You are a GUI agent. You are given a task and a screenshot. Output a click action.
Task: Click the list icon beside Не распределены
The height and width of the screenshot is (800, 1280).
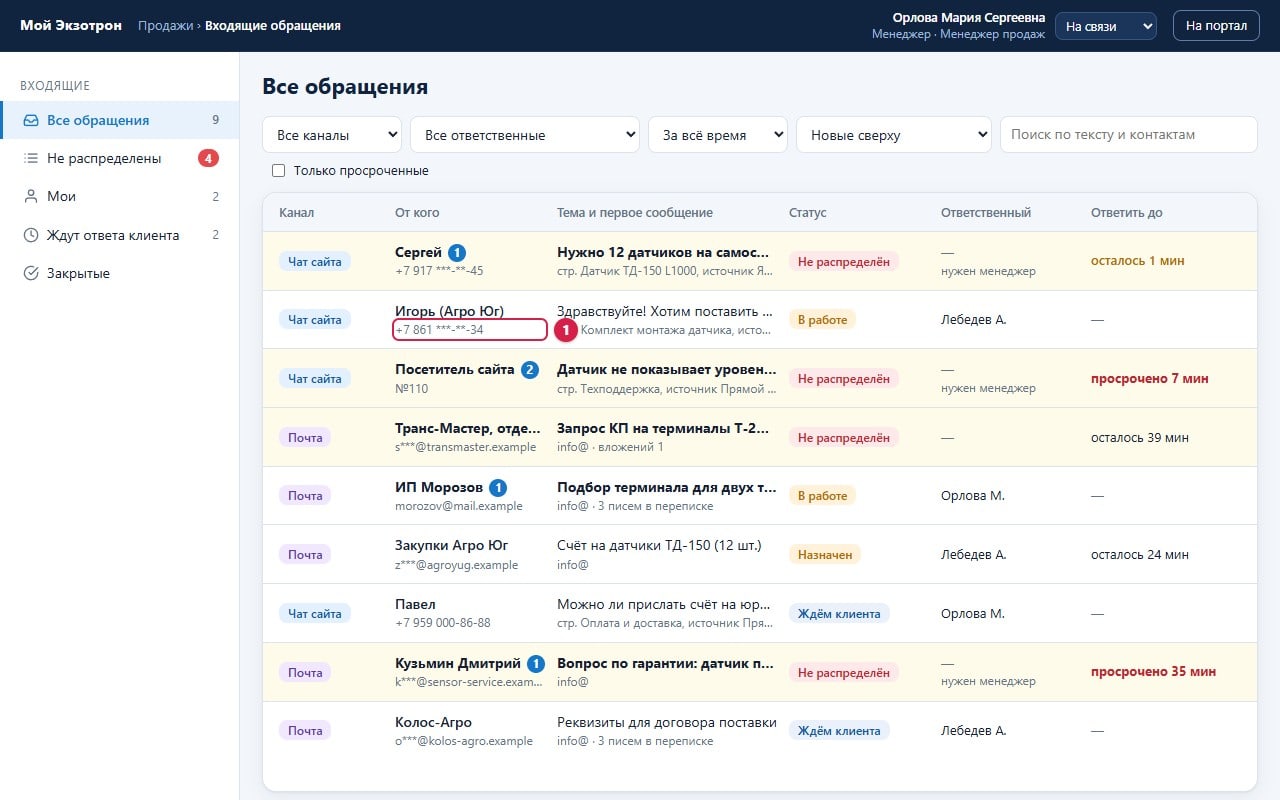[31, 158]
